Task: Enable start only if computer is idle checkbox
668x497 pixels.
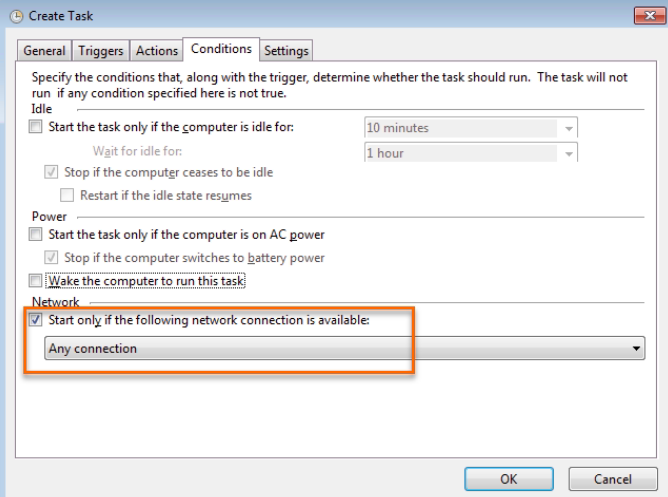Action: click(35, 126)
